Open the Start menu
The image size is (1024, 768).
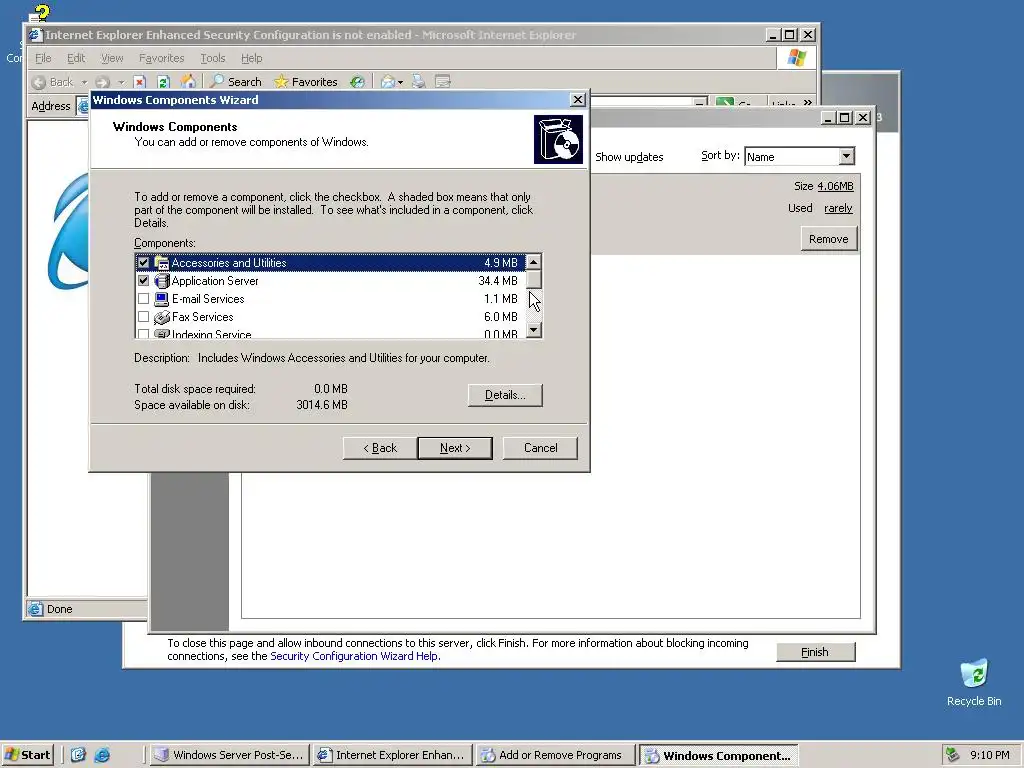click(x=27, y=755)
